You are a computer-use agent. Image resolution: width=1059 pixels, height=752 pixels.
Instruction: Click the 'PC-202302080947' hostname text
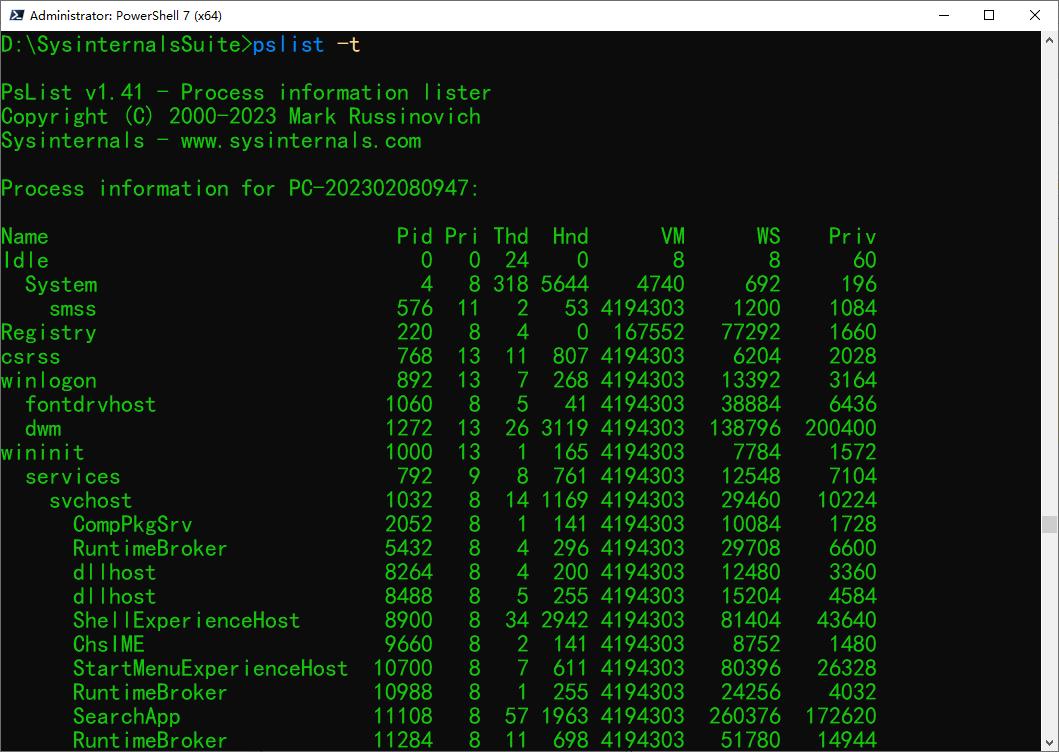coord(378,188)
